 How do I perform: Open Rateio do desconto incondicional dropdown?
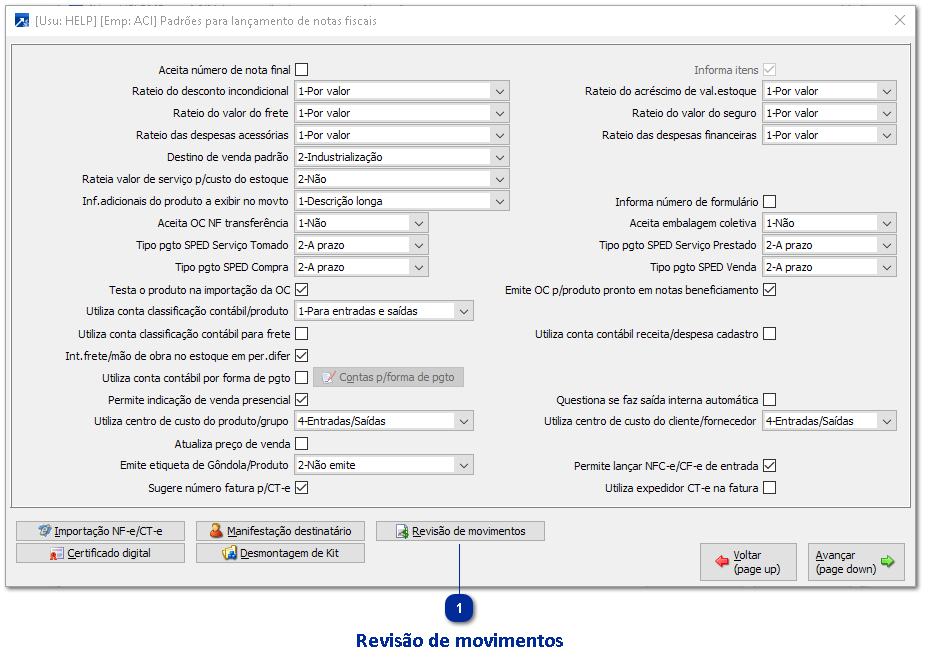tap(402, 91)
